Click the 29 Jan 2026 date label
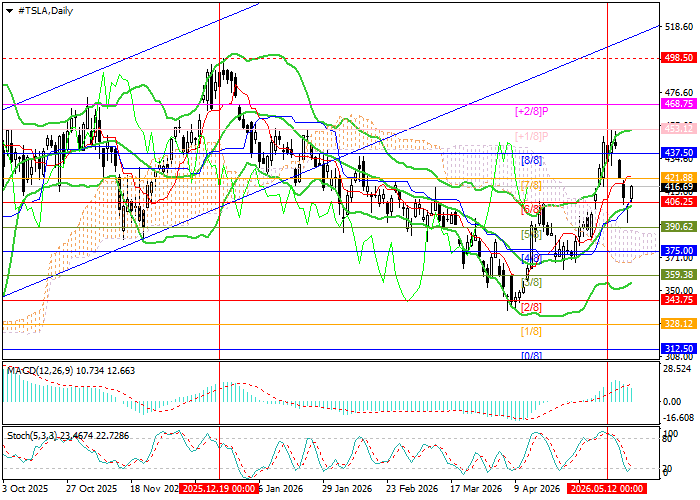 347,488
